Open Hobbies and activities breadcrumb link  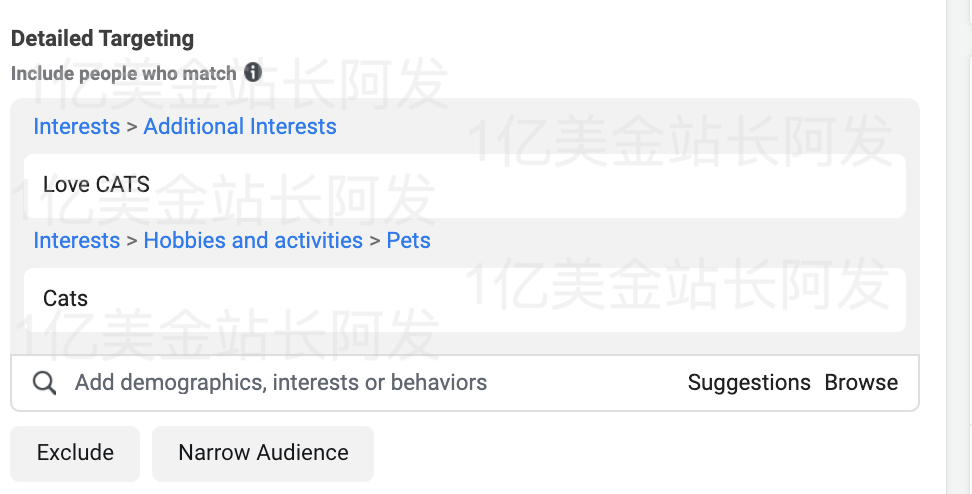253,241
